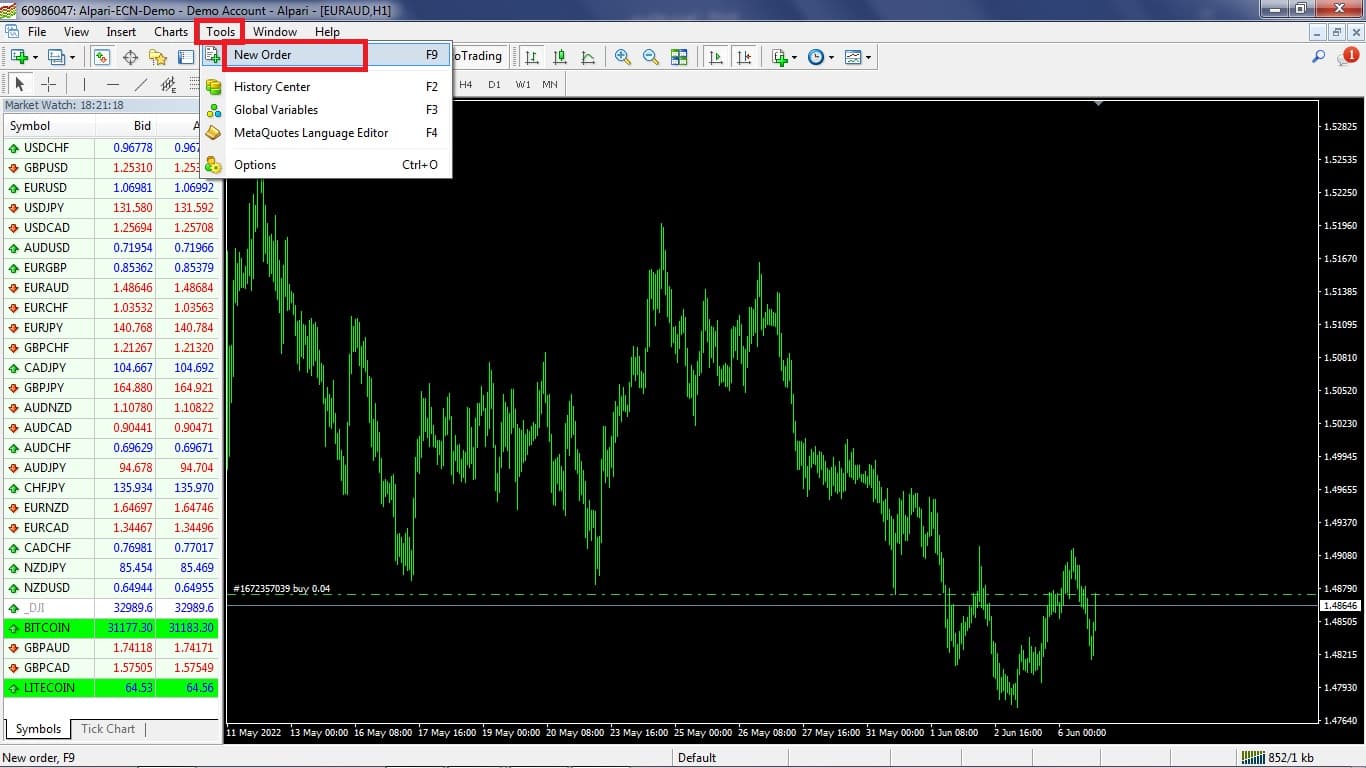
Task: Switch to the Symbols tab
Action: coord(38,729)
